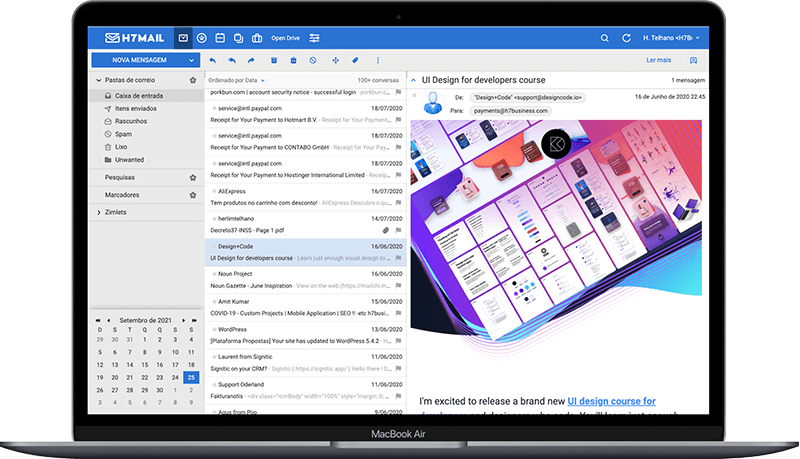Click the Reply arrow icon
800x459 pixels.
tap(213, 60)
